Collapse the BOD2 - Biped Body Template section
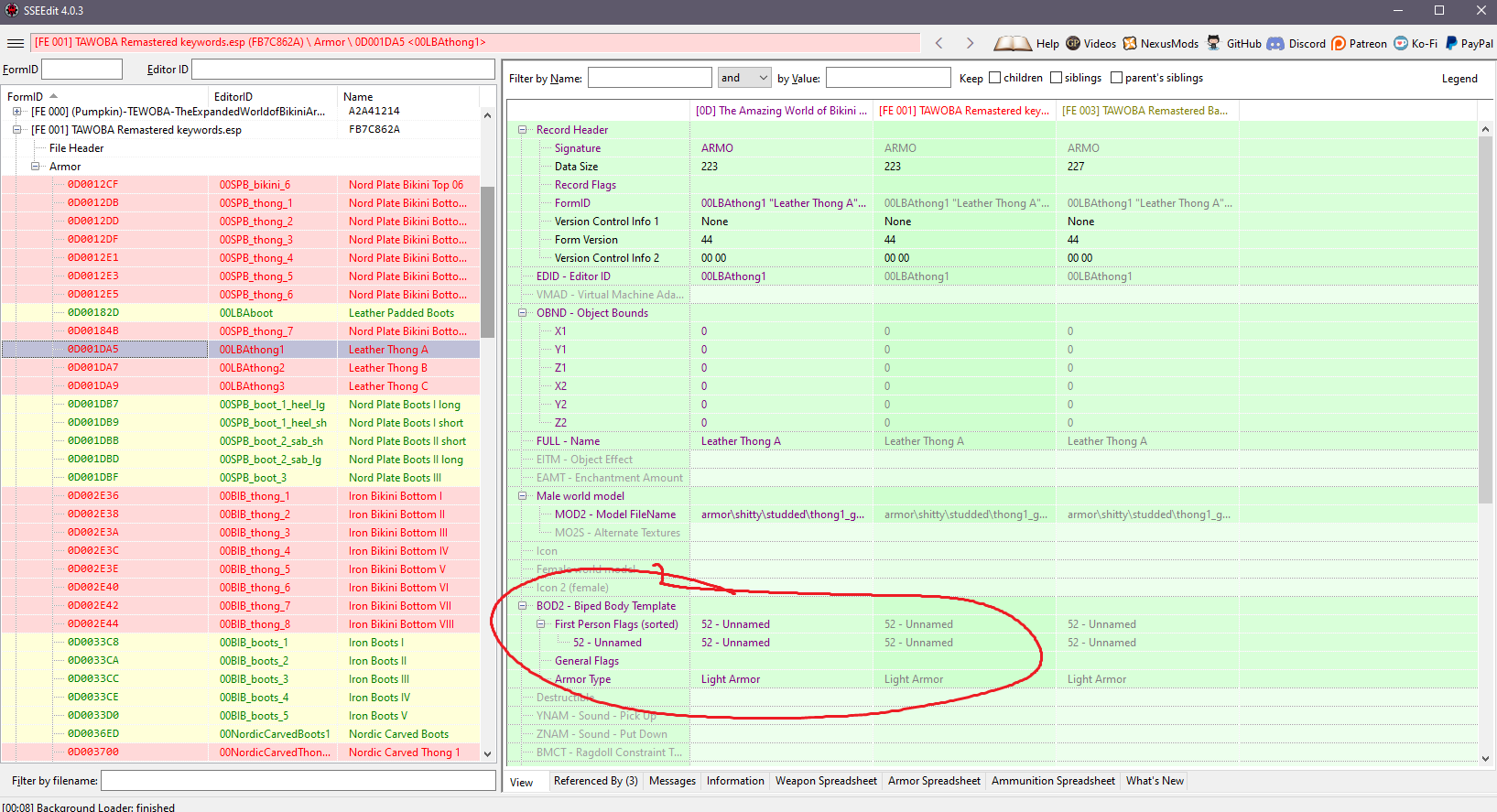The image size is (1497, 812). [523, 606]
